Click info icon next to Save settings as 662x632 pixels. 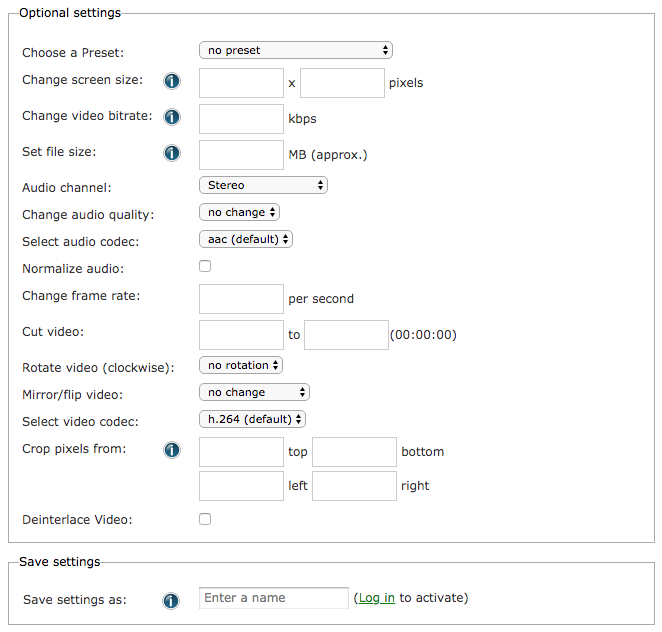point(171,600)
